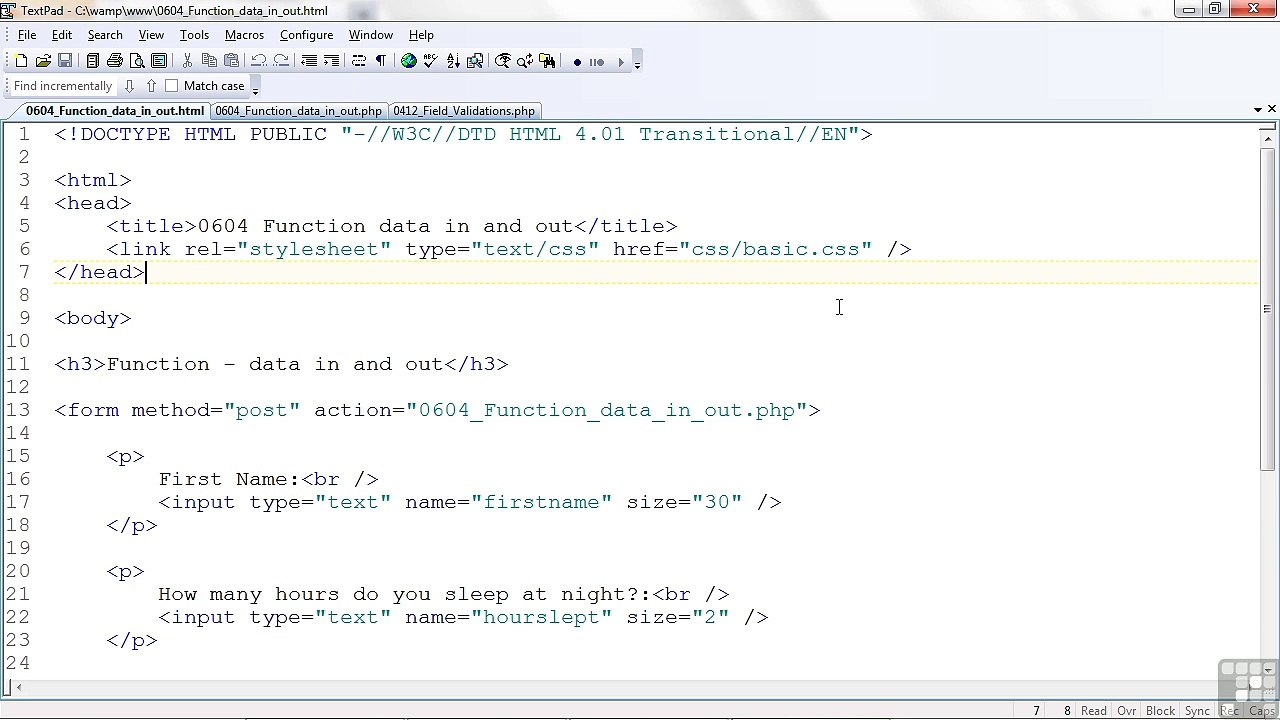The height and width of the screenshot is (720, 1280).
Task: Decrease indent with the unindent icon
Action: pos(309,61)
